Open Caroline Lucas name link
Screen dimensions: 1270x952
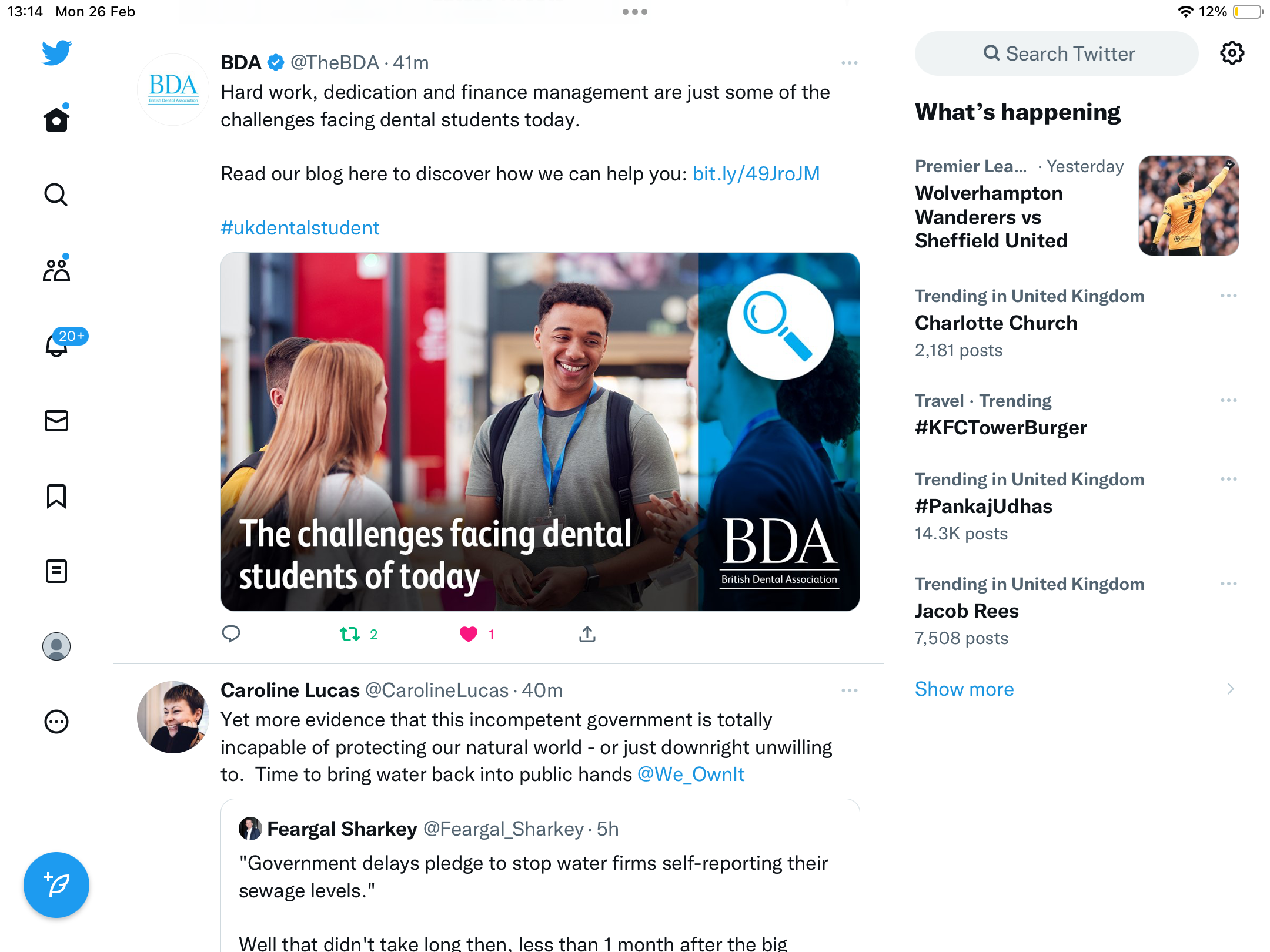click(x=290, y=690)
